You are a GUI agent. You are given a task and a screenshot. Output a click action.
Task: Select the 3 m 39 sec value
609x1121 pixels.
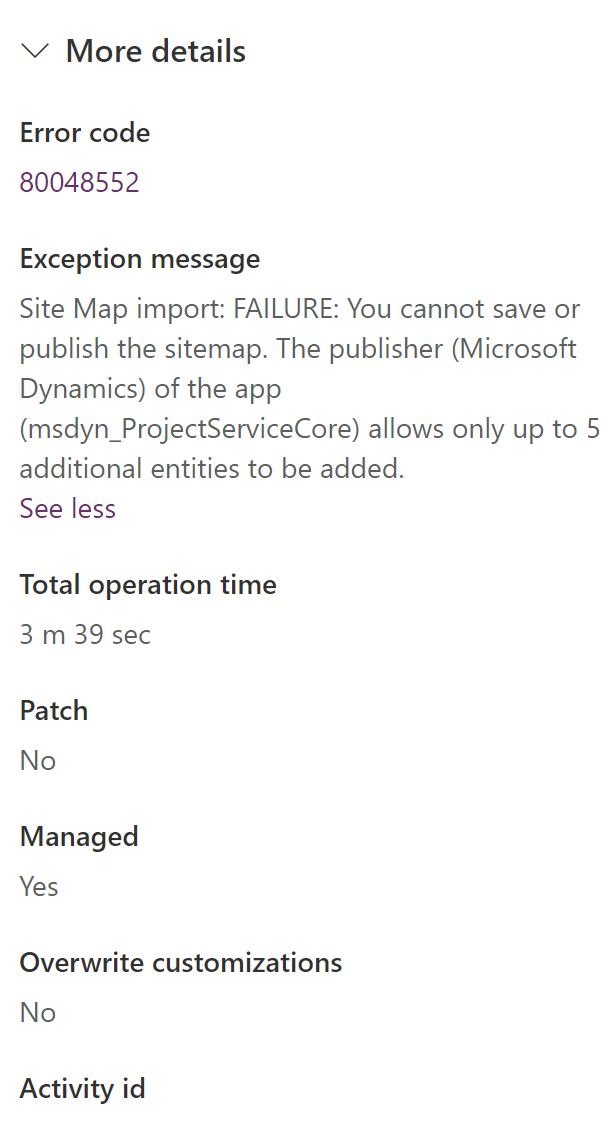85,634
